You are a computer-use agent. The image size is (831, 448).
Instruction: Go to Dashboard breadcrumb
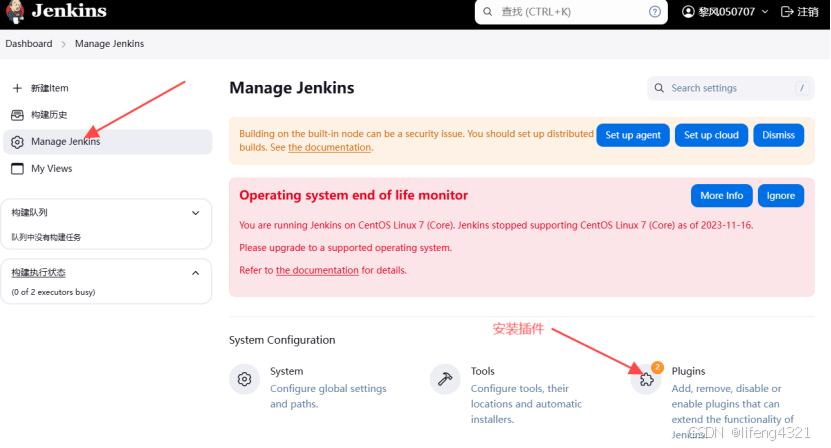[29, 43]
